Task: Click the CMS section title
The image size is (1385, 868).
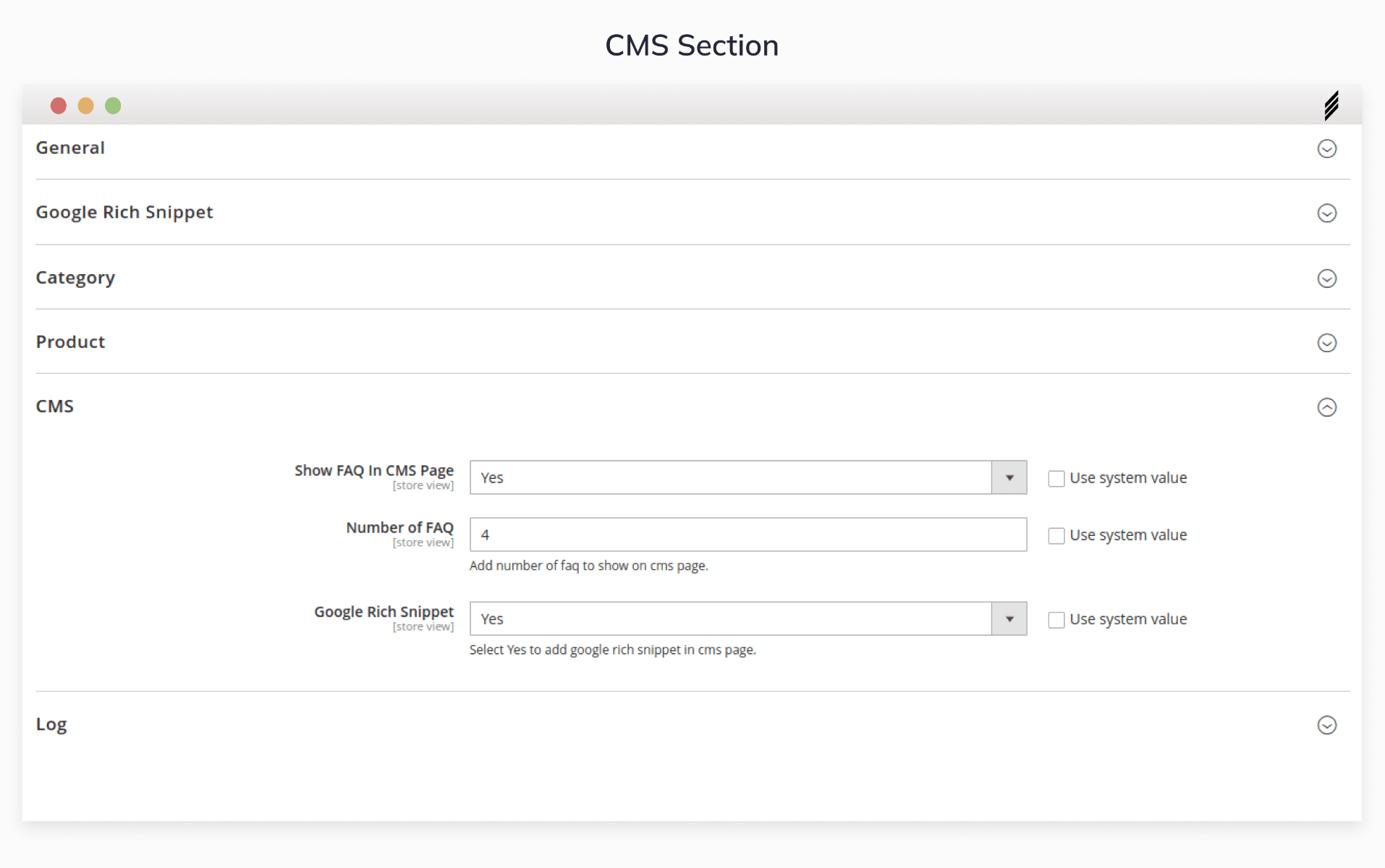Action: tap(55, 407)
